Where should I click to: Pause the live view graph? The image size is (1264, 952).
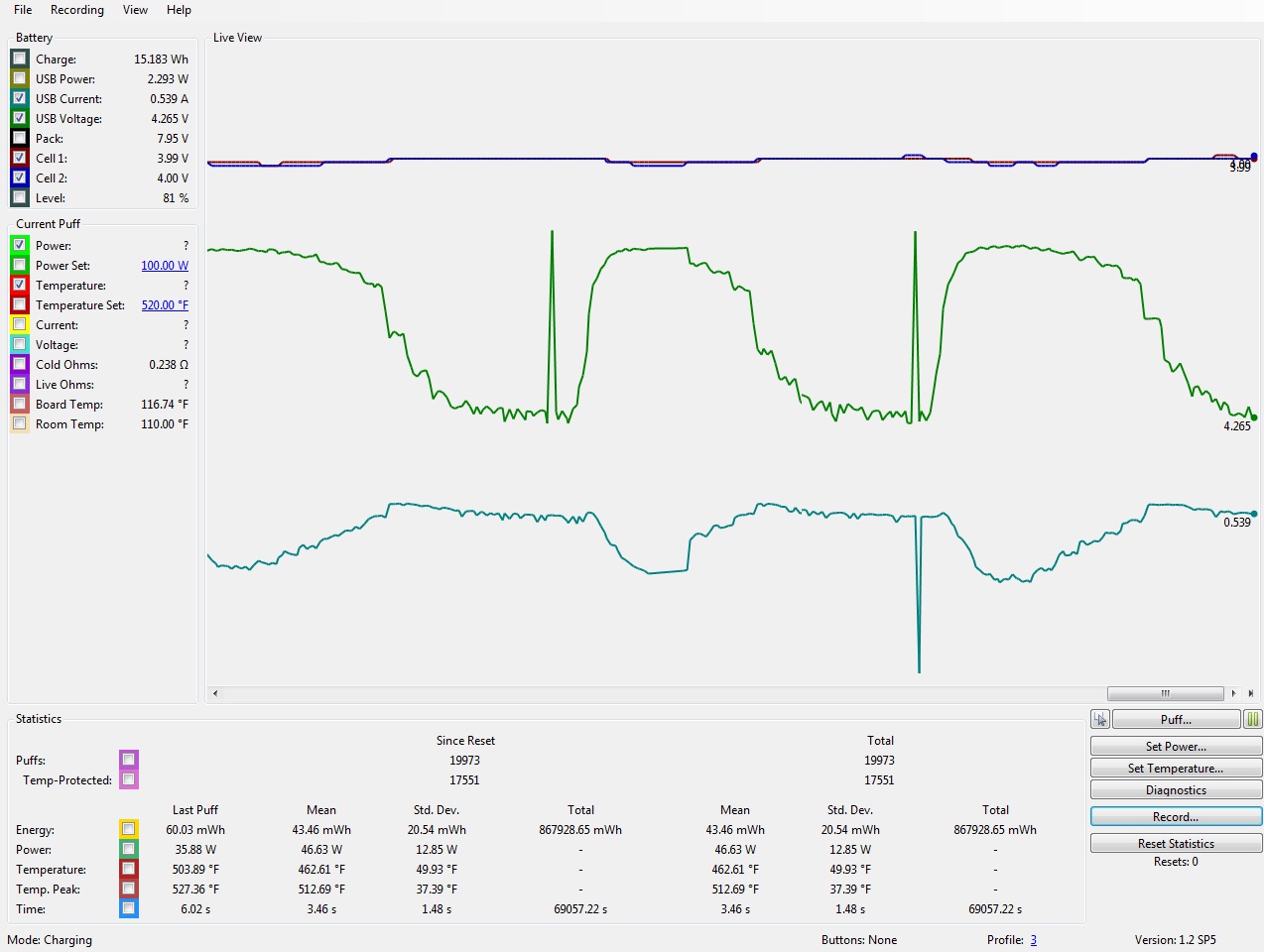click(x=1253, y=720)
